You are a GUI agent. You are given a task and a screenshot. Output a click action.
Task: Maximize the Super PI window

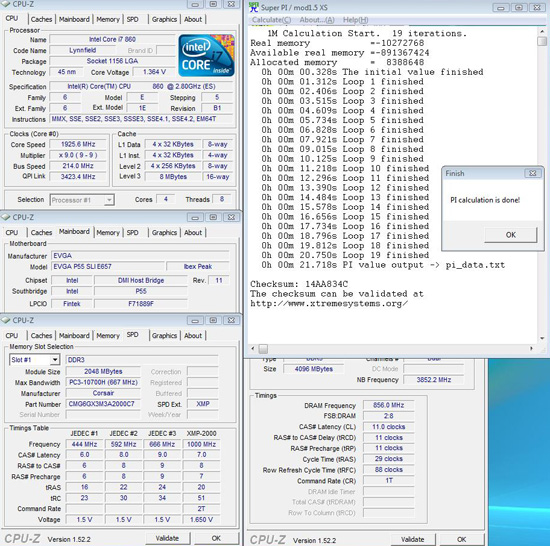[519, 7]
